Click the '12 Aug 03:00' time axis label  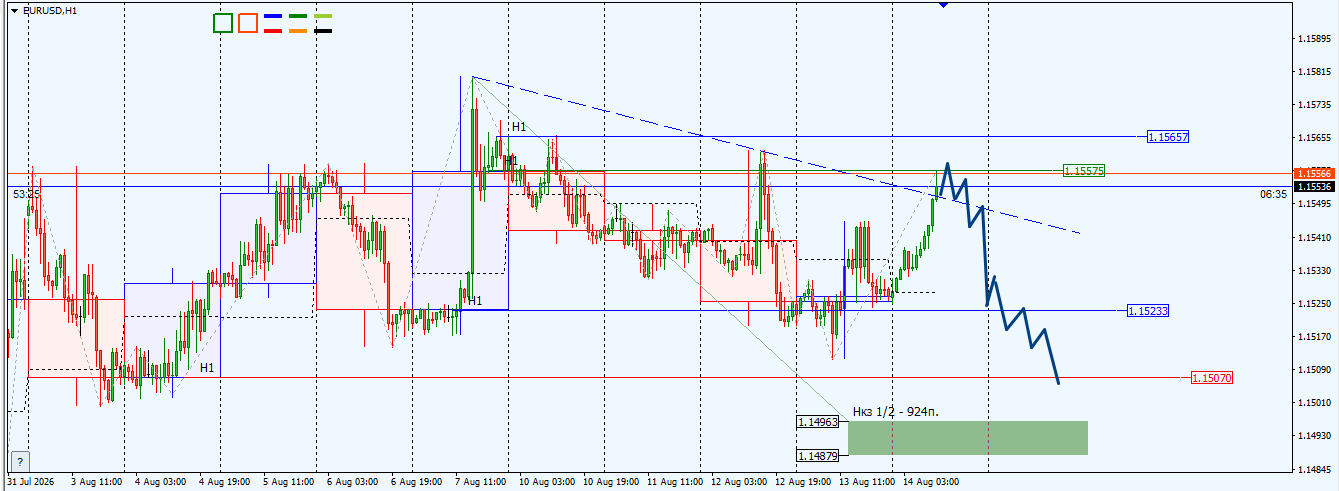pos(739,482)
